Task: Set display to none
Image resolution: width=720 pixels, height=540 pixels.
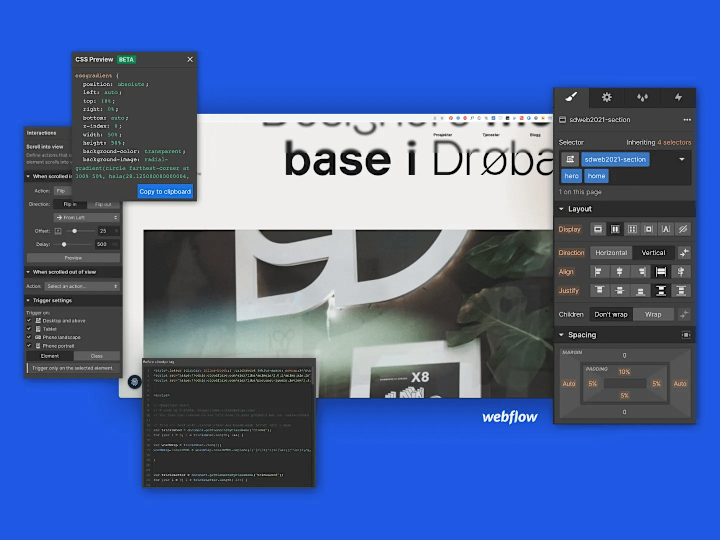Action: click(x=683, y=229)
